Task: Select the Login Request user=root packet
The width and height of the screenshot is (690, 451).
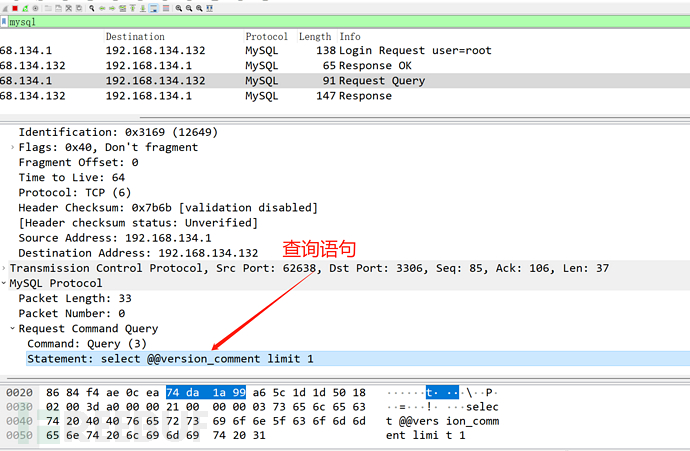Action: pyautogui.click(x=345, y=51)
